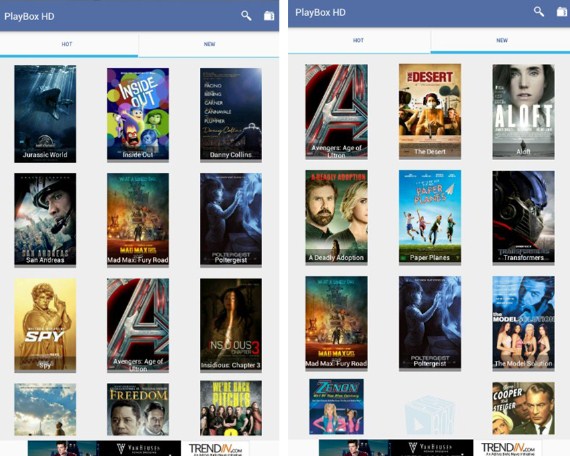570x456 pixels.
Task: Click Van Heusen ad banner in left screen
Action: [104, 448]
